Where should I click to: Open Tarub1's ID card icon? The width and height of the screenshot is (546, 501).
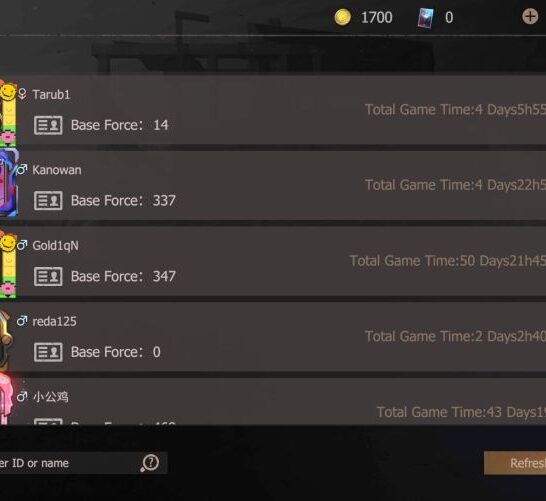click(x=48, y=125)
